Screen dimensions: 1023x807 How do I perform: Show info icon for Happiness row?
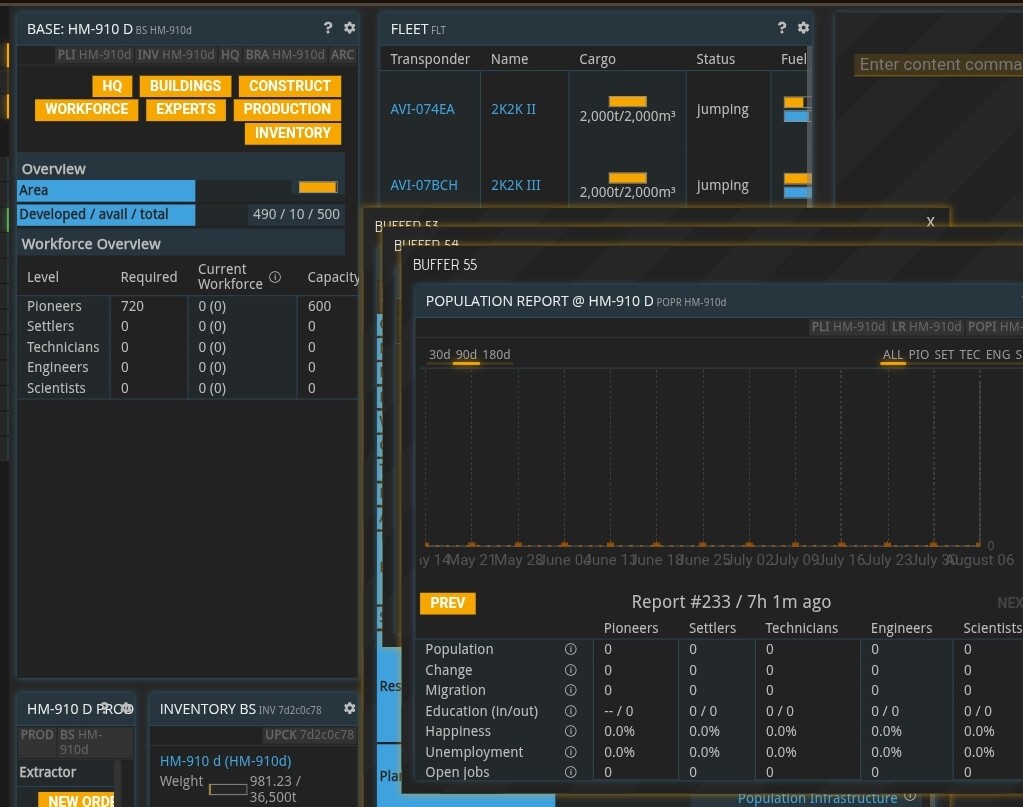coord(570,731)
